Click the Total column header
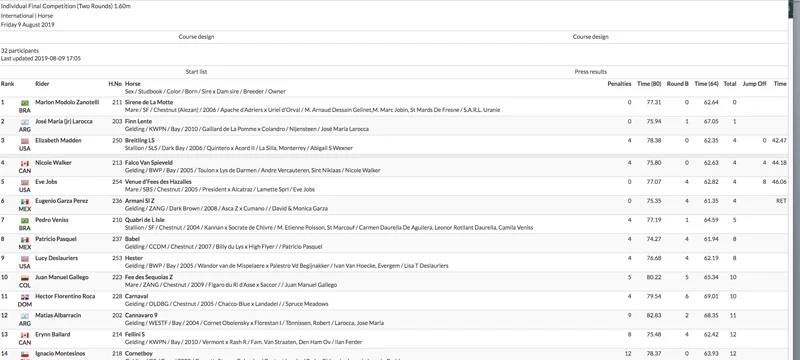Screen dimensions: 800x360 point(730,84)
